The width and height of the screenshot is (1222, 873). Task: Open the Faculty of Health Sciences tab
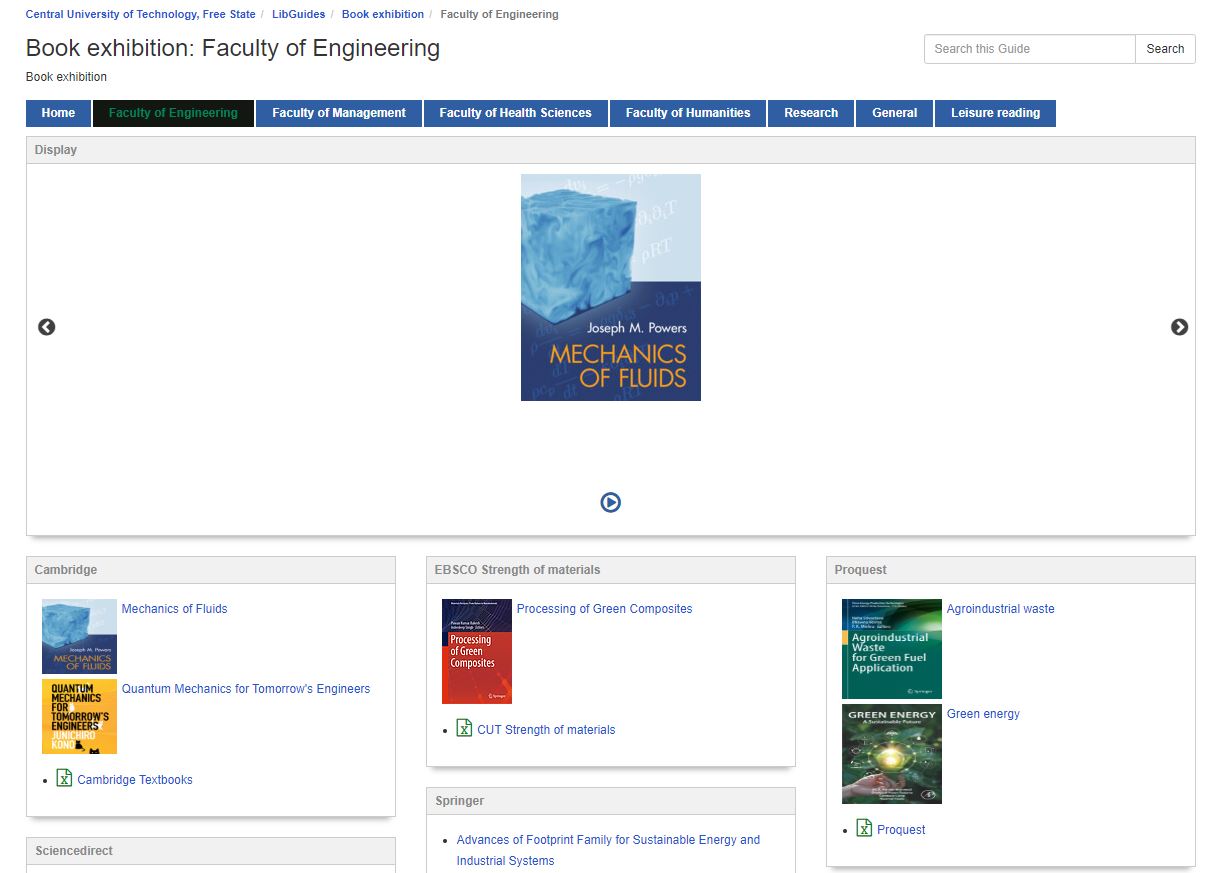[x=515, y=113]
